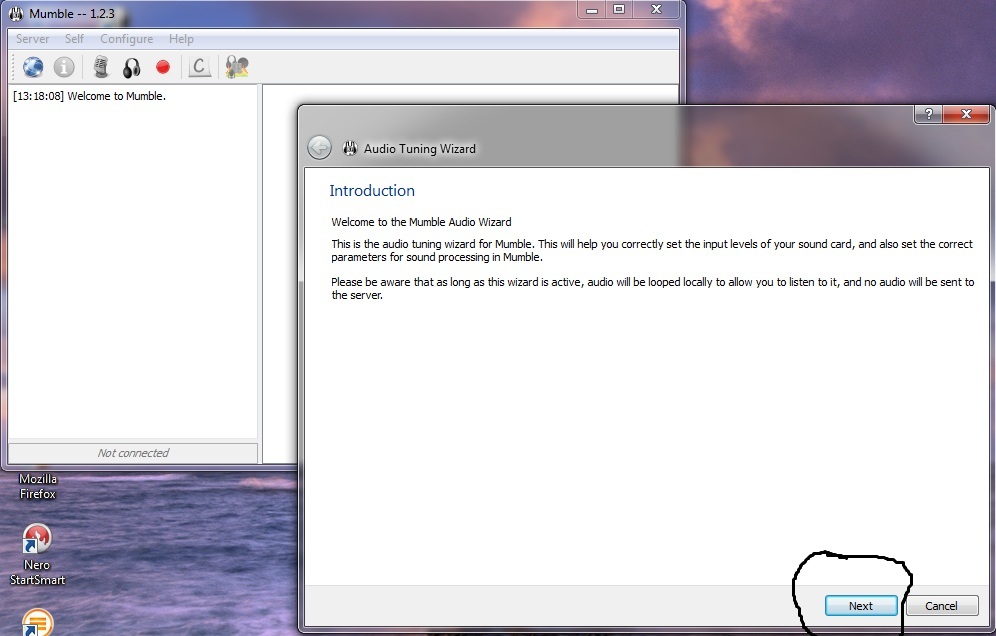Screen dimensions: 996x636
Task: Click the 'Not connected' chat input field
Action: pos(133,453)
